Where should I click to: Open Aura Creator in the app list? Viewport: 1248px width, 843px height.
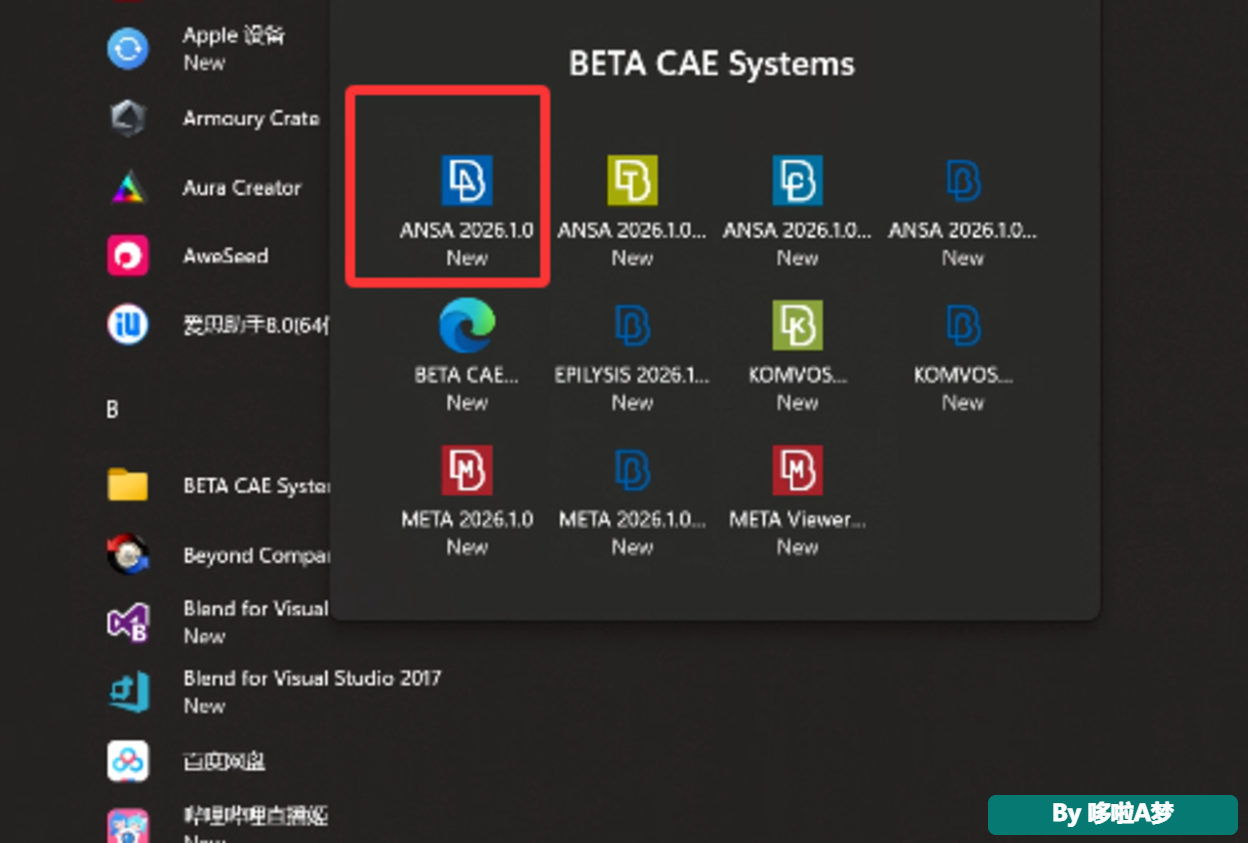[204, 188]
